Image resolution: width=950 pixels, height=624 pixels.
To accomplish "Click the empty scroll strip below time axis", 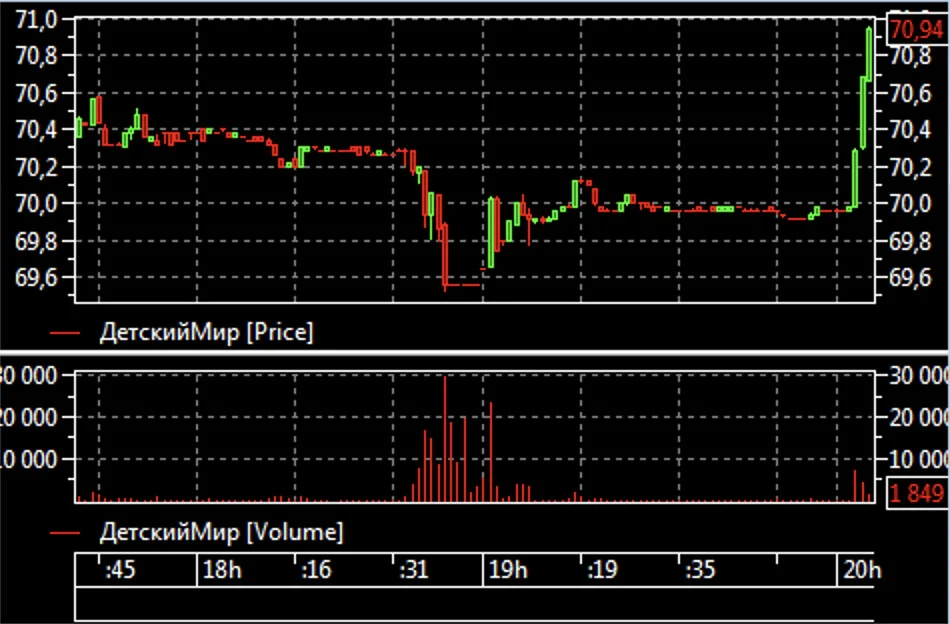I will [474, 604].
